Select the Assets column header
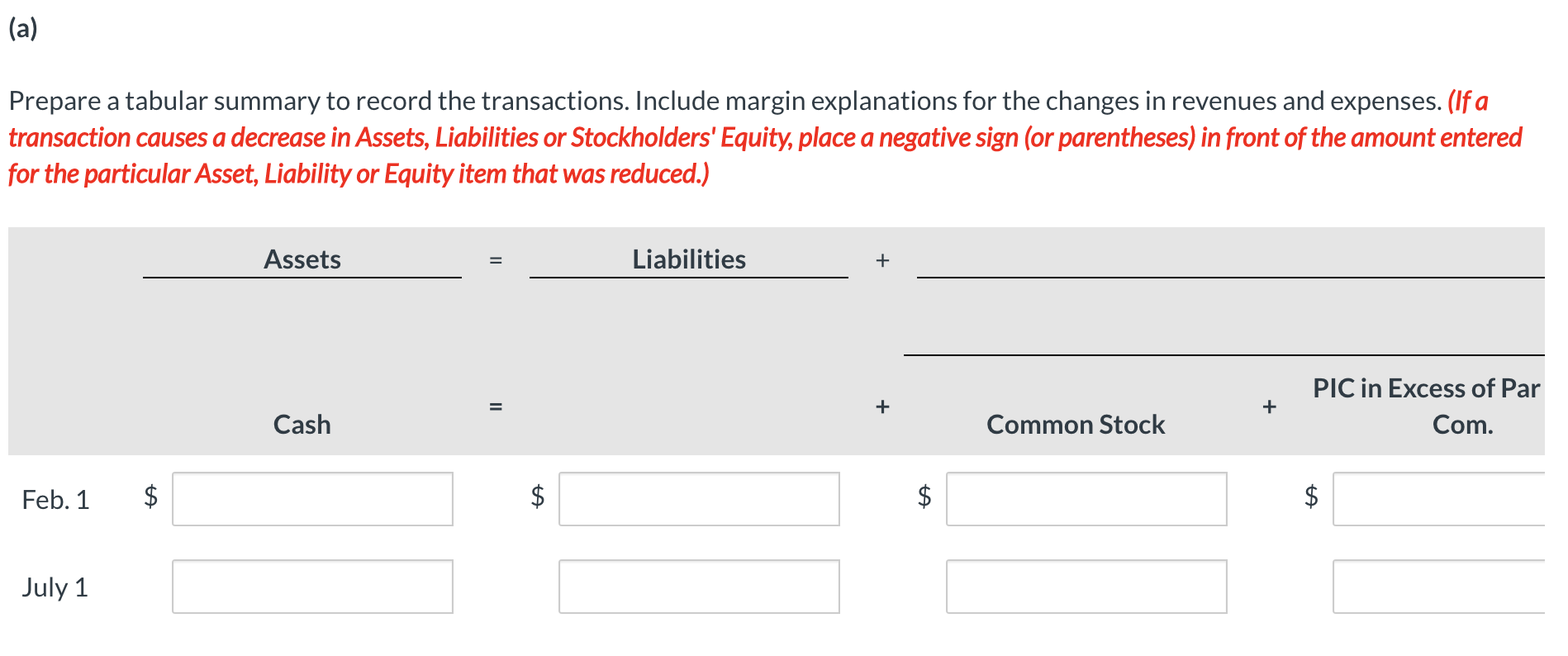The image size is (1568, 656). click(302, 259)
